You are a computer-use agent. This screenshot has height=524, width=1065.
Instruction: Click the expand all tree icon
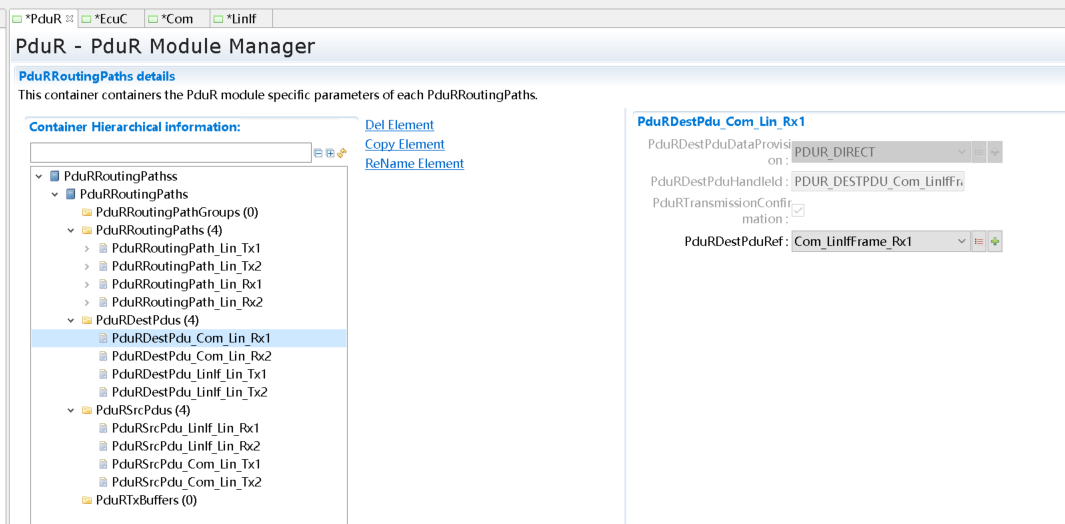pyautogui.click(x=330, y=153)
